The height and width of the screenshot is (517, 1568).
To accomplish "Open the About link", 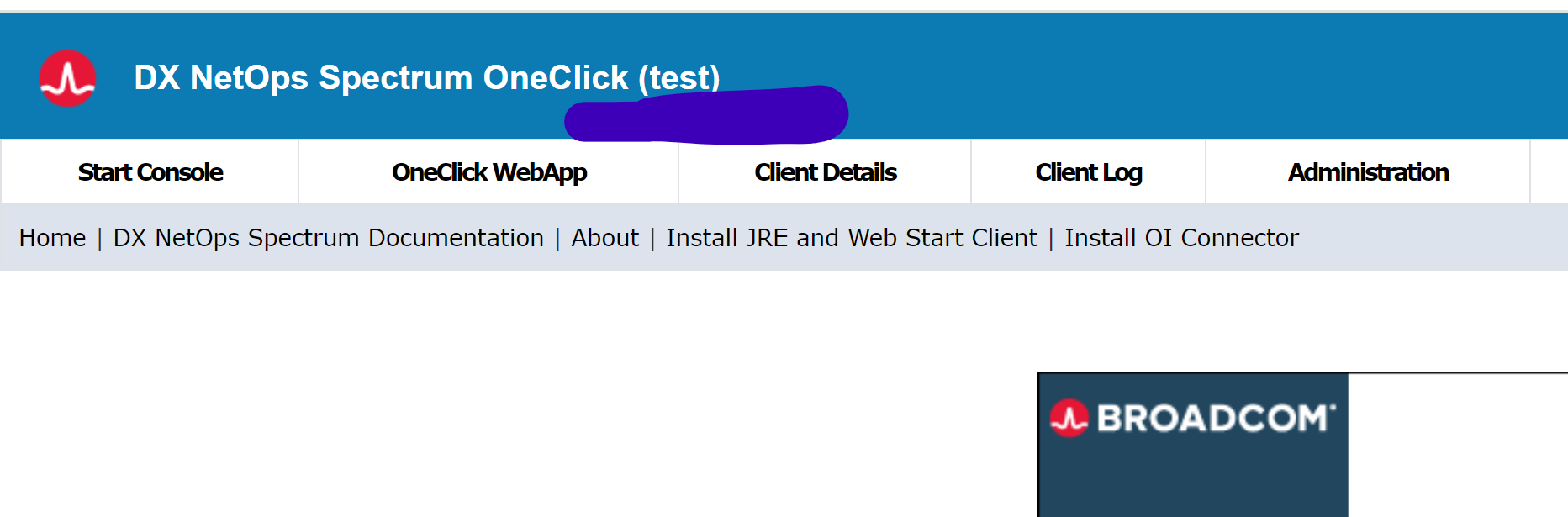I will 605,238.
